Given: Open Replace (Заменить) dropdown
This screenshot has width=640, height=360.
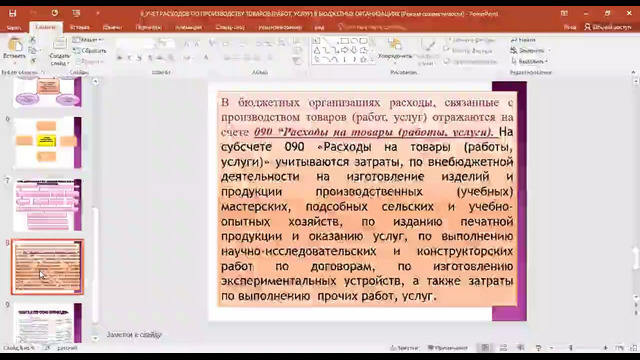Looking at the screenshot, I should (x=530, y=51).
